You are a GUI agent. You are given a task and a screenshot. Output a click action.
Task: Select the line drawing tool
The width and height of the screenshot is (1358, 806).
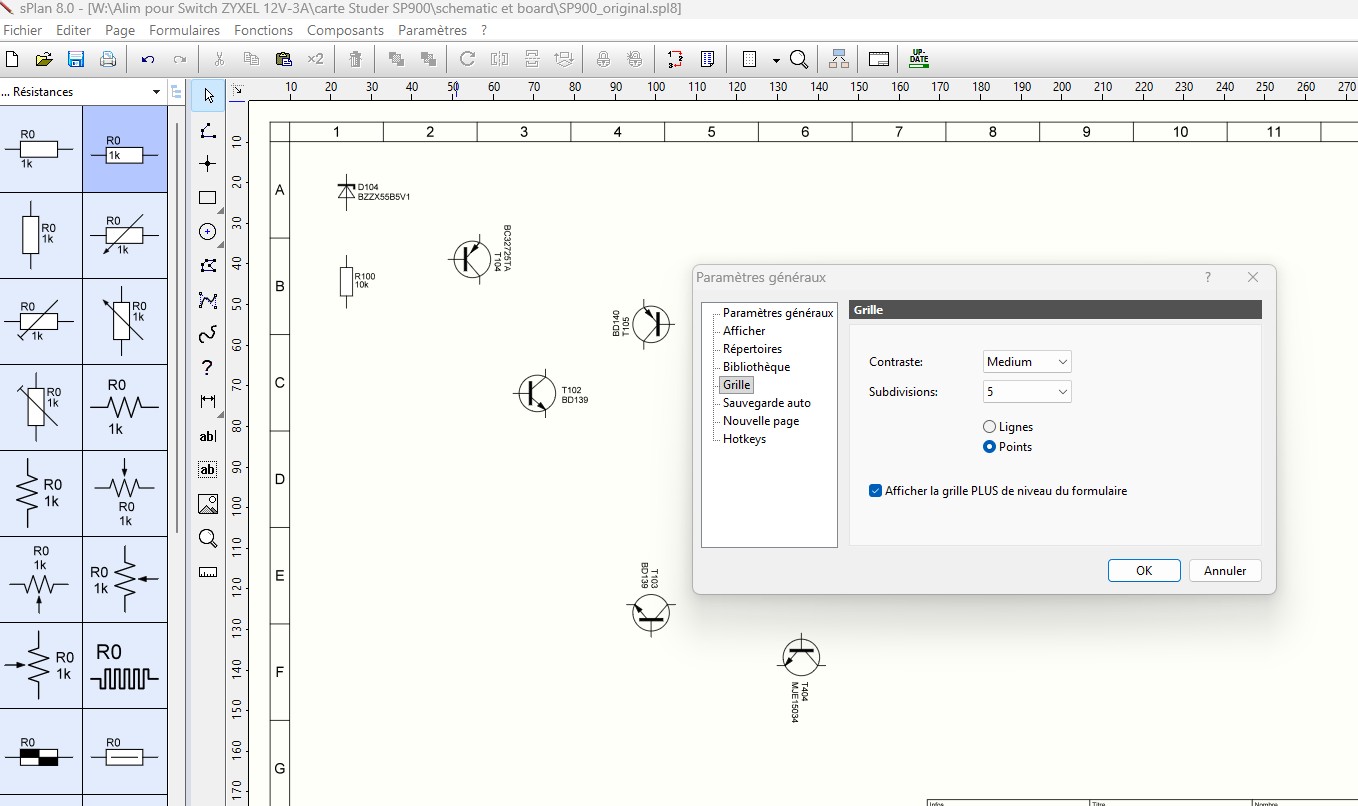coord(208,130)
